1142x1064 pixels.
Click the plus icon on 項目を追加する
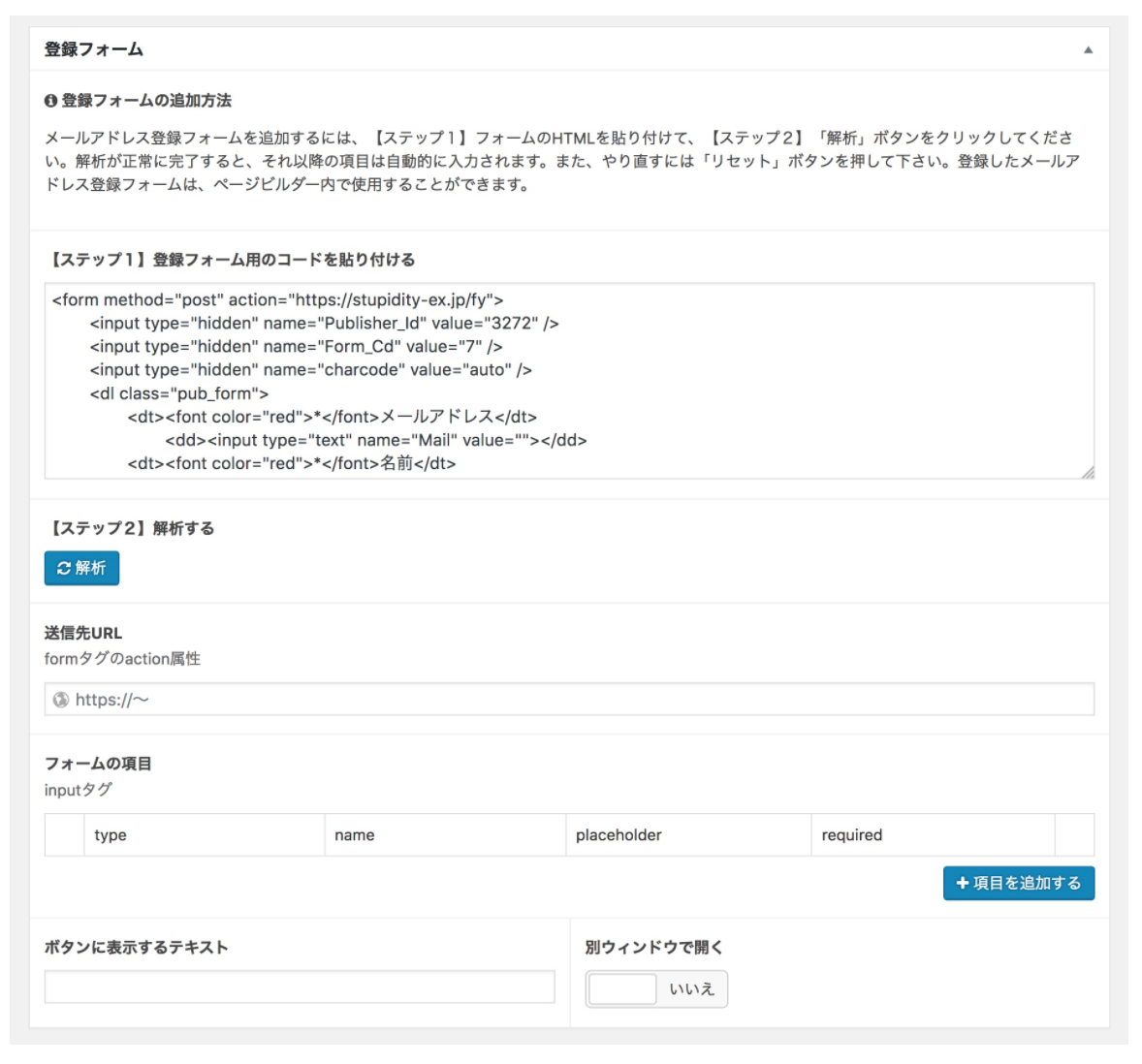963,883
